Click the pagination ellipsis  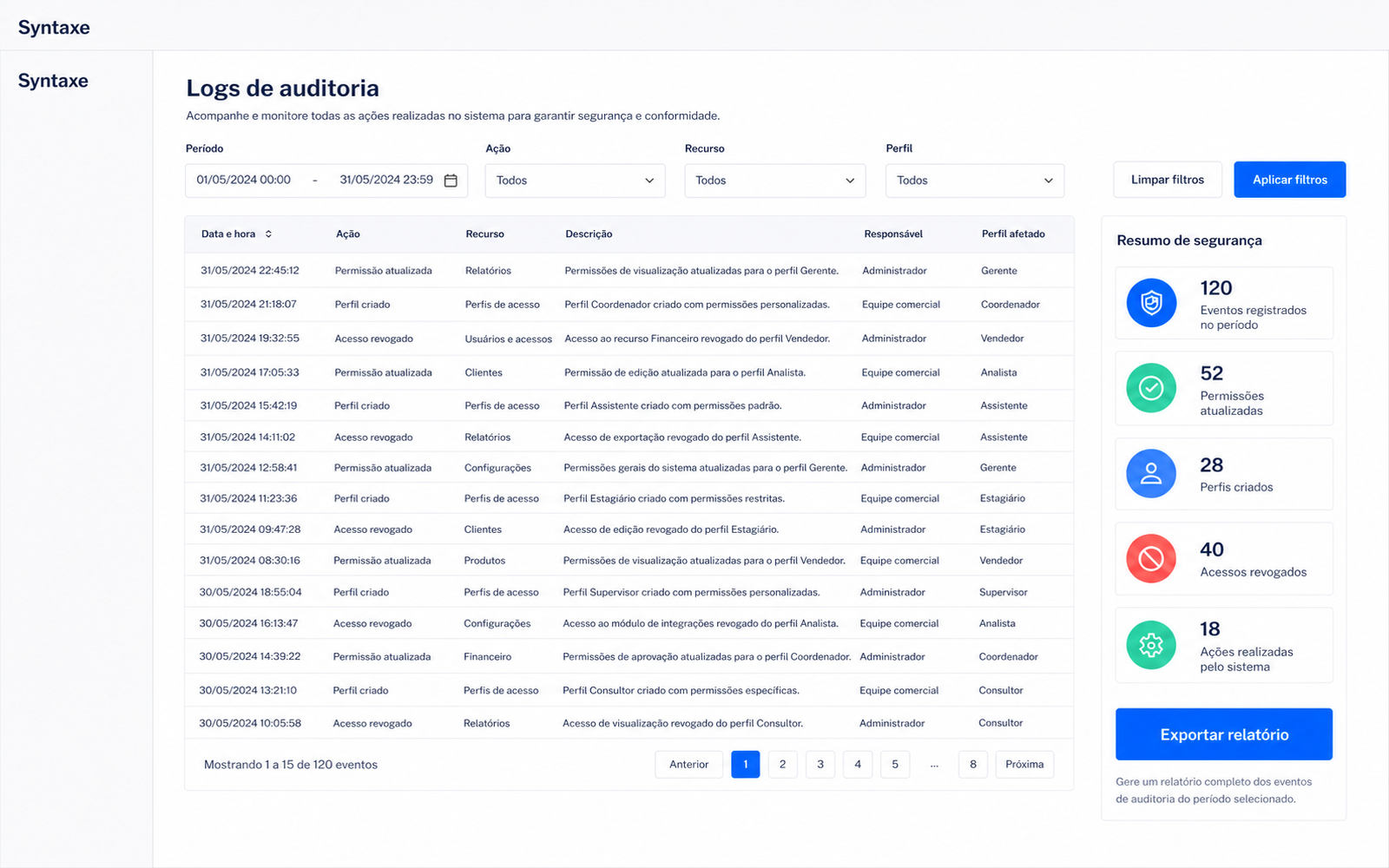[x=934, y=765]
